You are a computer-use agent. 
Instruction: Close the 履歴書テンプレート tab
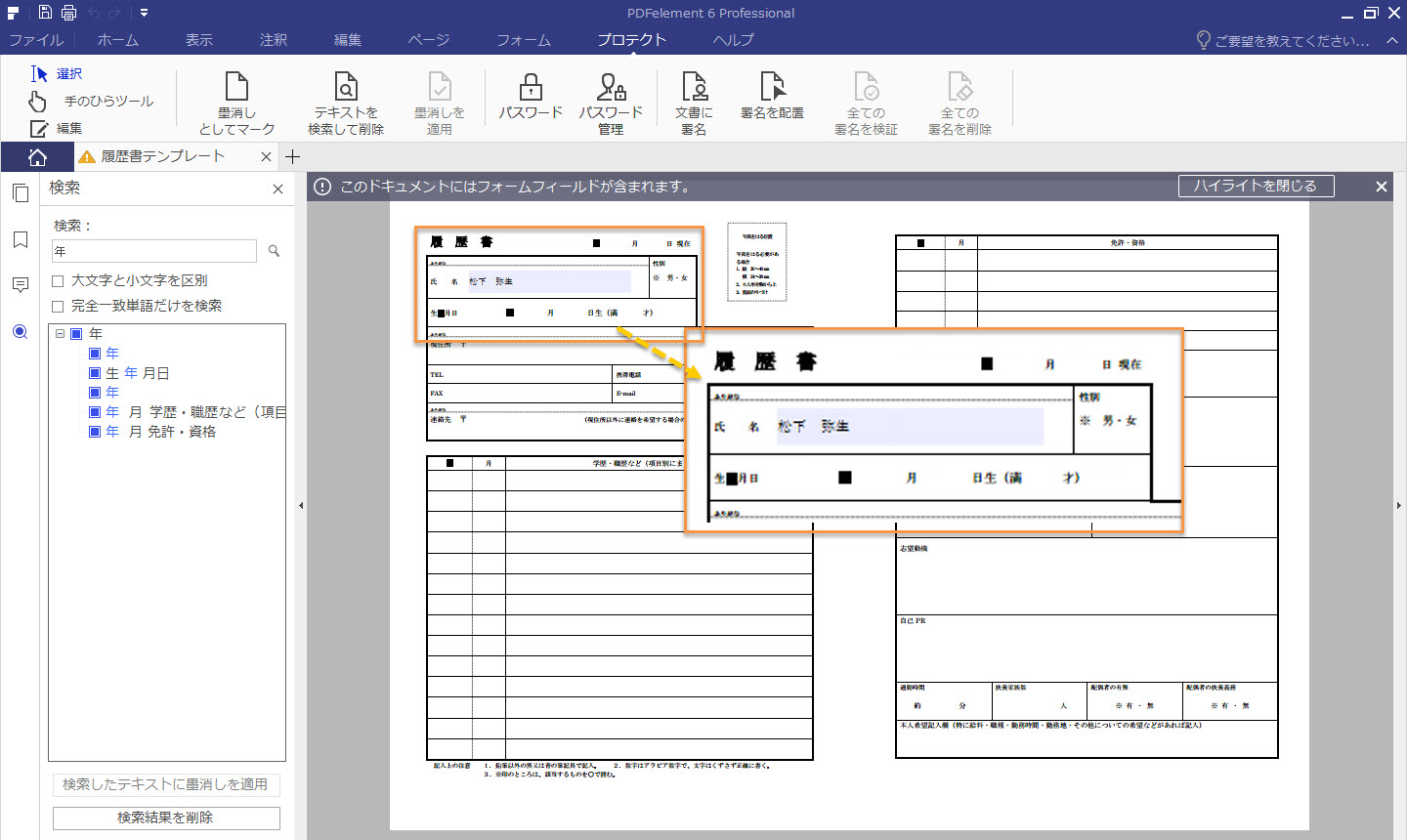(x=266, y=156)
